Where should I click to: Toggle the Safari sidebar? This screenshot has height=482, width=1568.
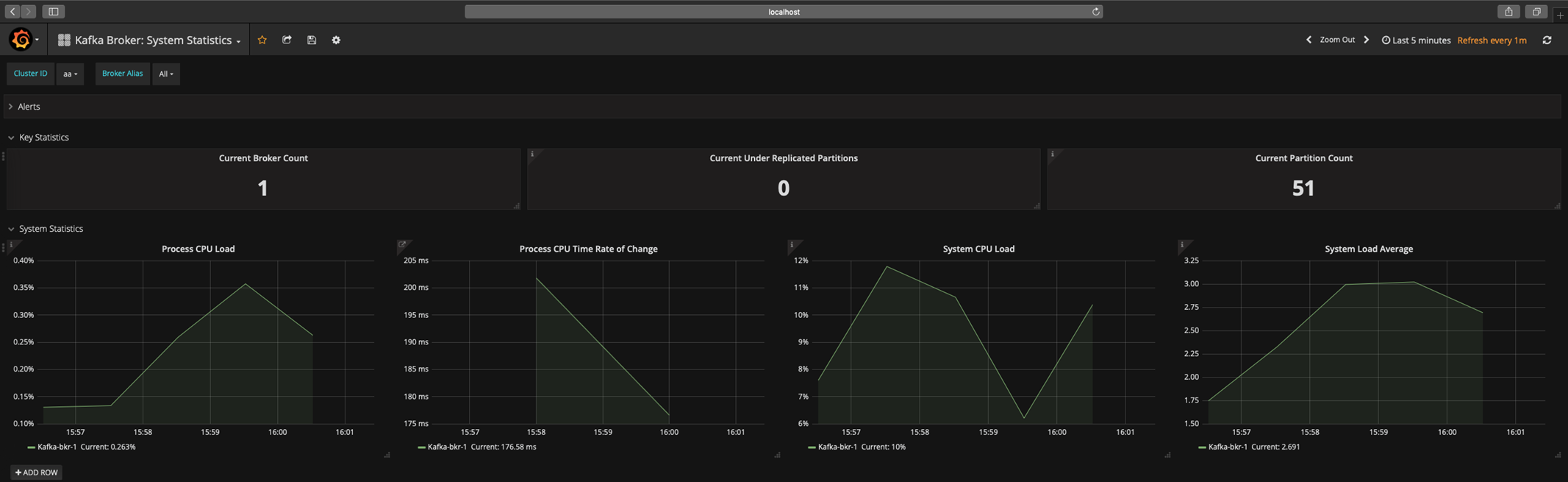pos(54,12)
